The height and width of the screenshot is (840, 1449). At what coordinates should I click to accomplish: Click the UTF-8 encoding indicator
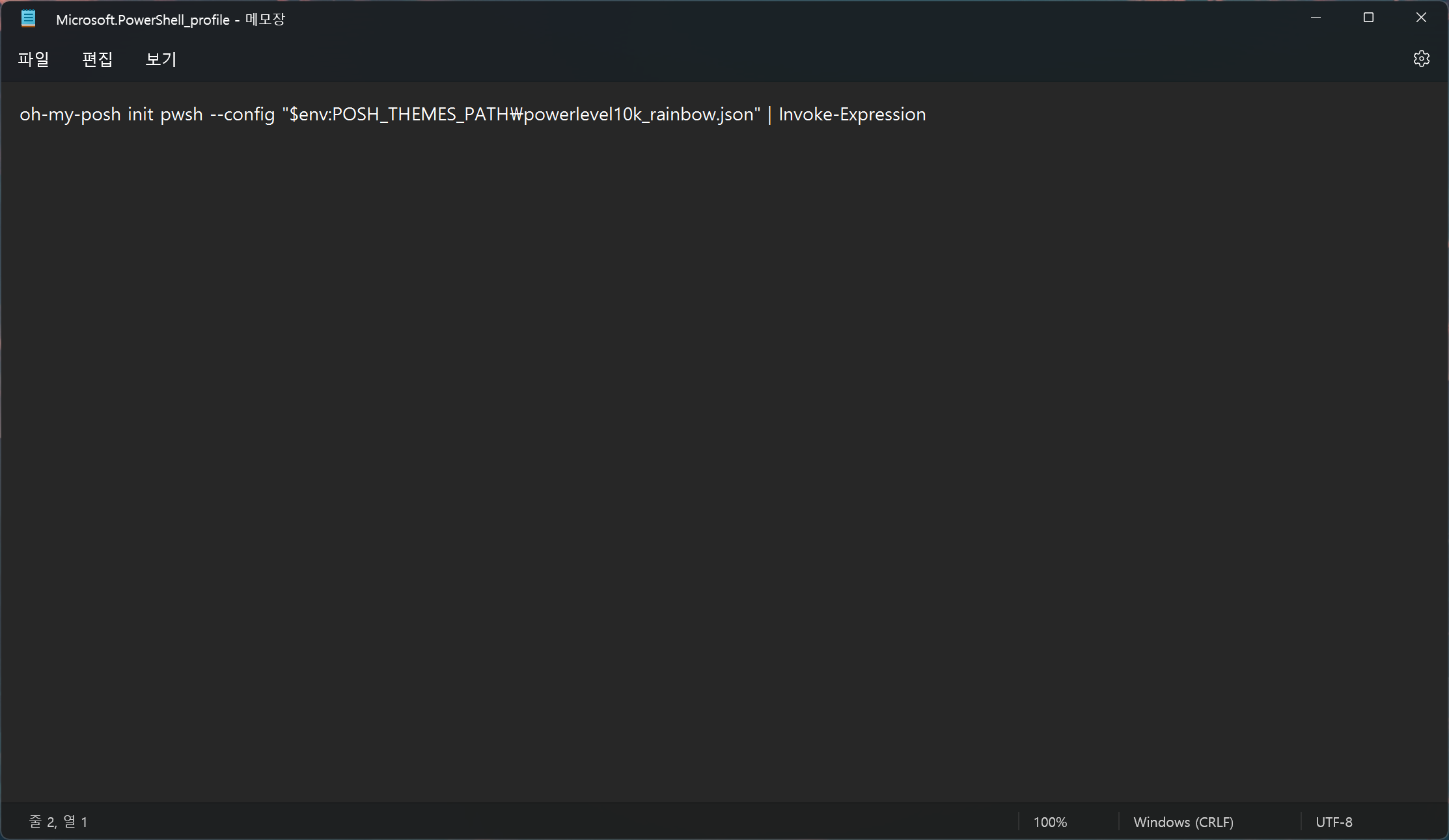click(1334, 822)
